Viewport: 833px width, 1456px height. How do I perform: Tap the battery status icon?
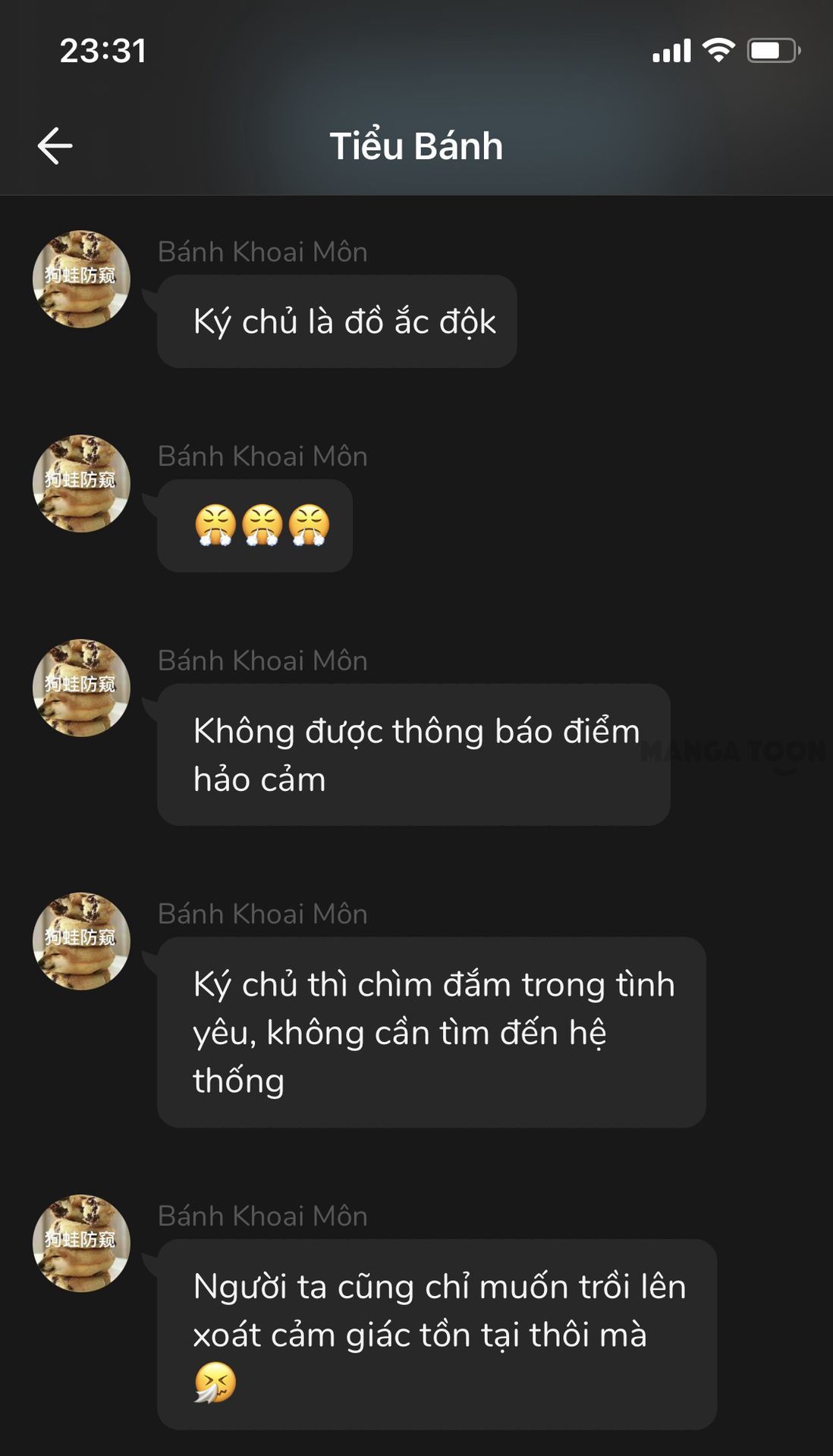(x=774, y=50)
